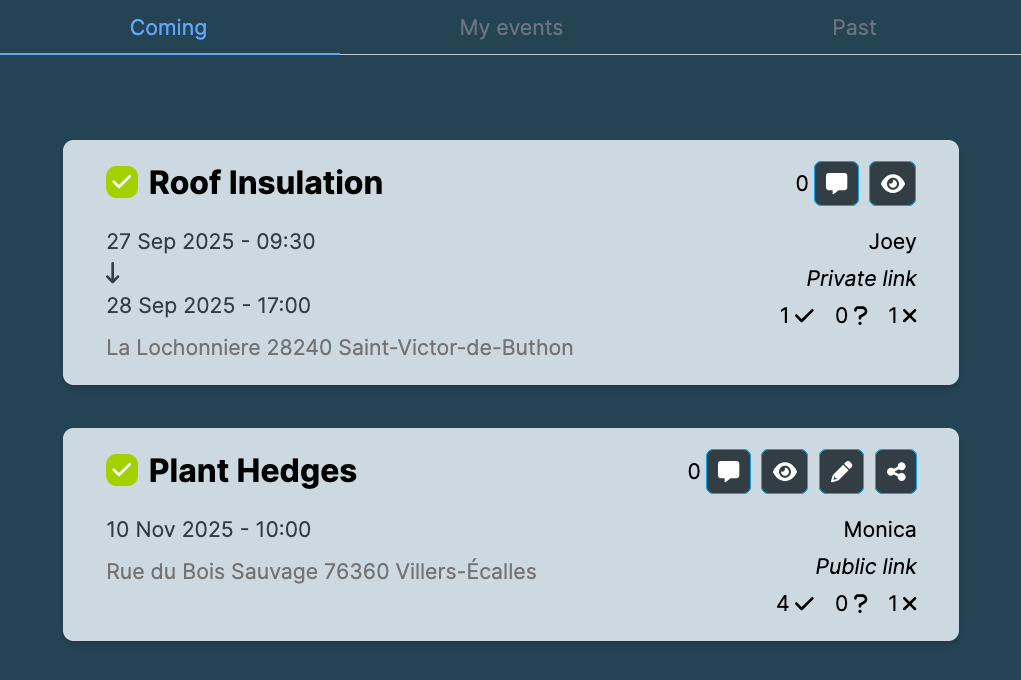
Task: Edit Plant Hedges with pencil icon
Action: pos(841,472)
